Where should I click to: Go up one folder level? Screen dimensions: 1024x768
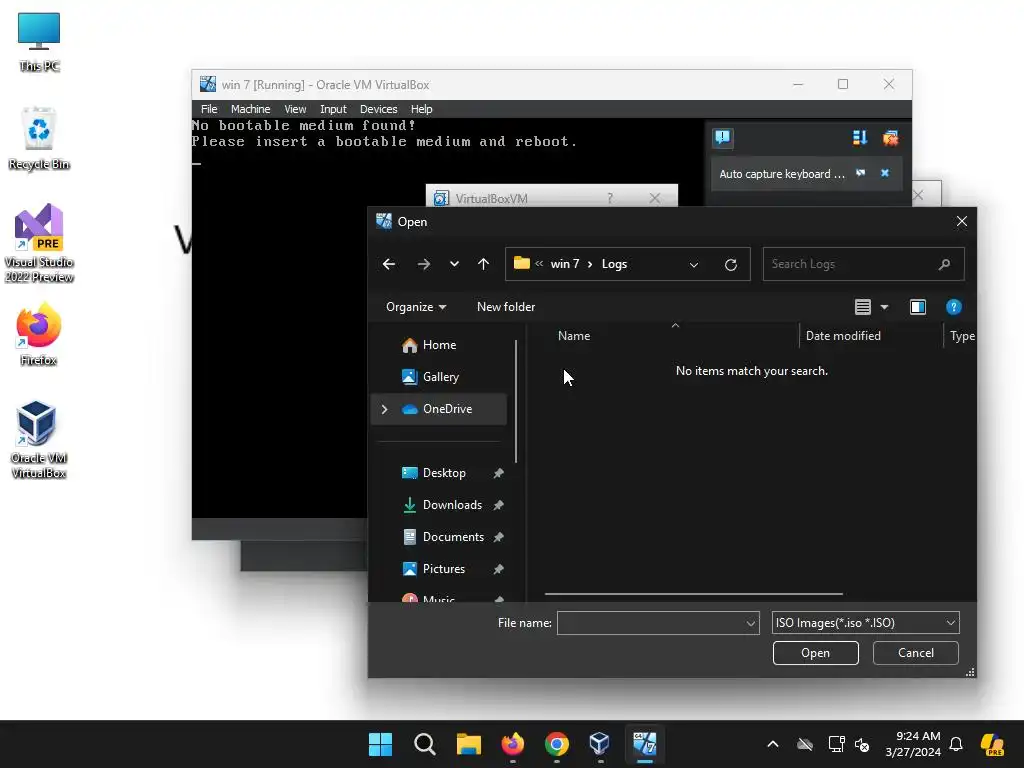[x=483, y=264]
